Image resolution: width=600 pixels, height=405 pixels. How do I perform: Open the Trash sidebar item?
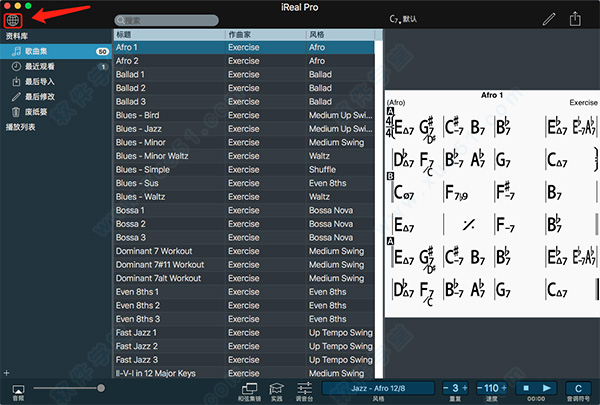click(x=56, y=112)
